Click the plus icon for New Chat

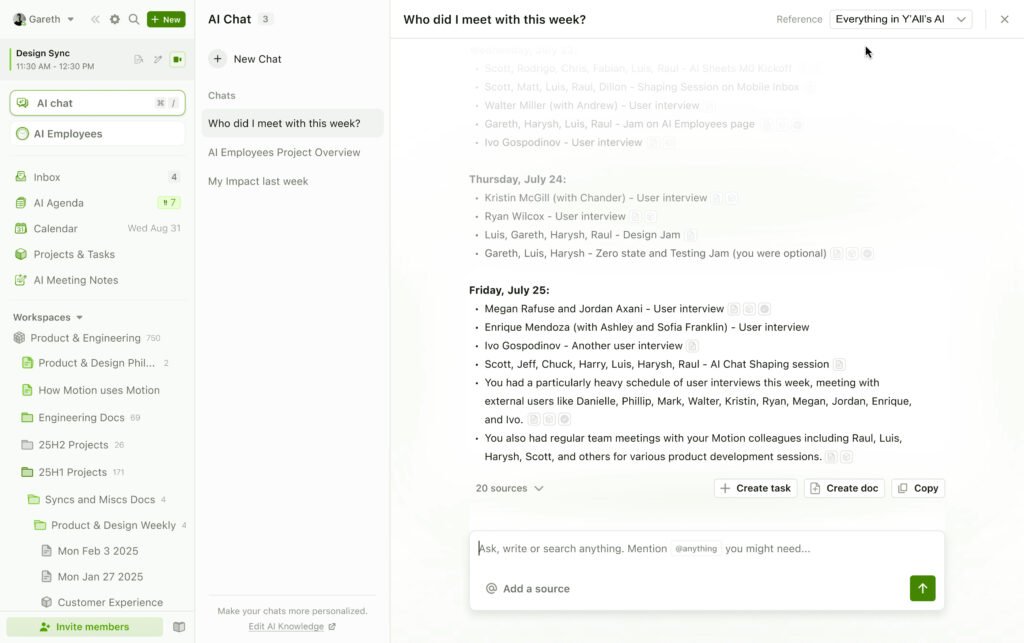coord(217,59)
